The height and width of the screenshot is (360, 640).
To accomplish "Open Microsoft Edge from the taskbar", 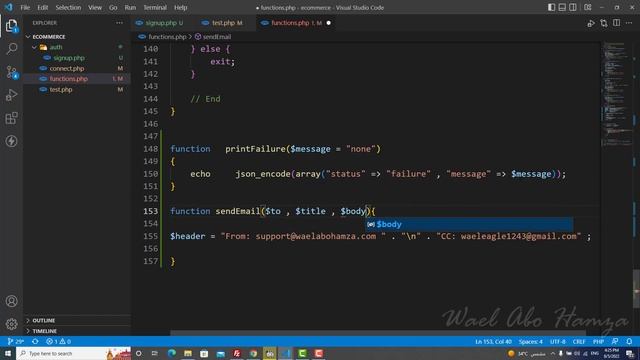I will [x=172, y=353].
